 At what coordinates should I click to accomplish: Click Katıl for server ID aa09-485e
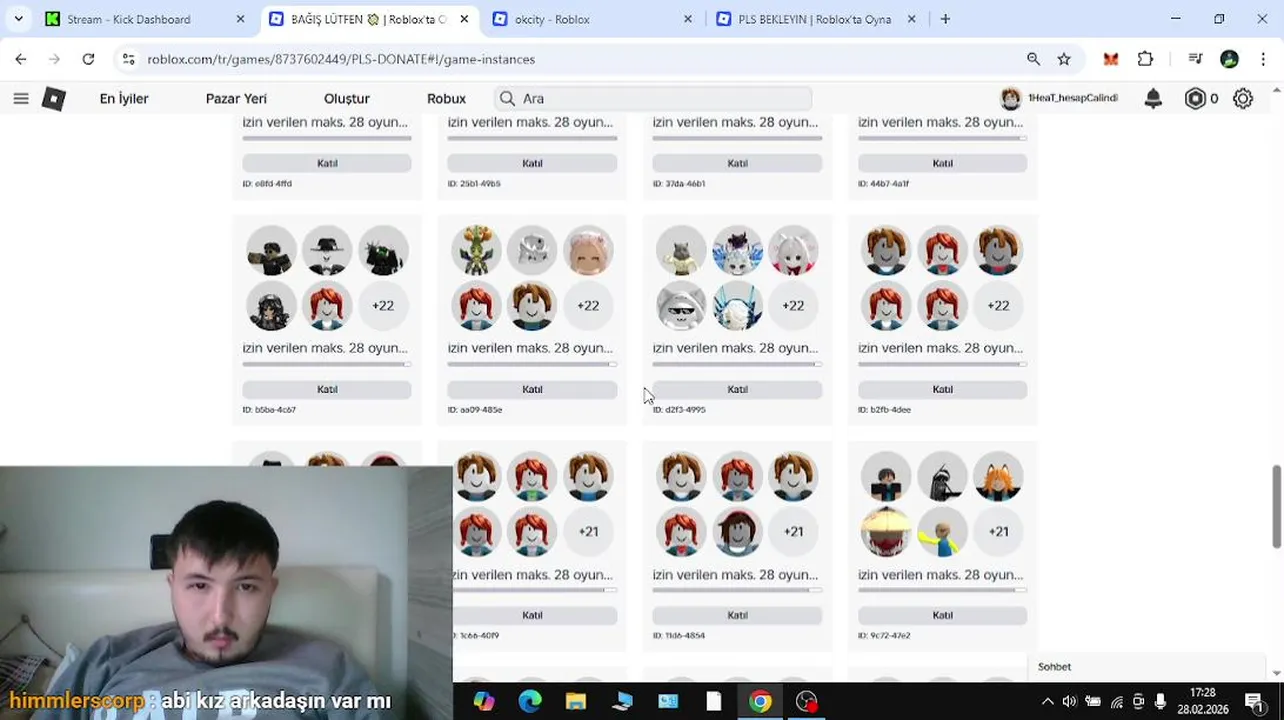coord(532,389)
